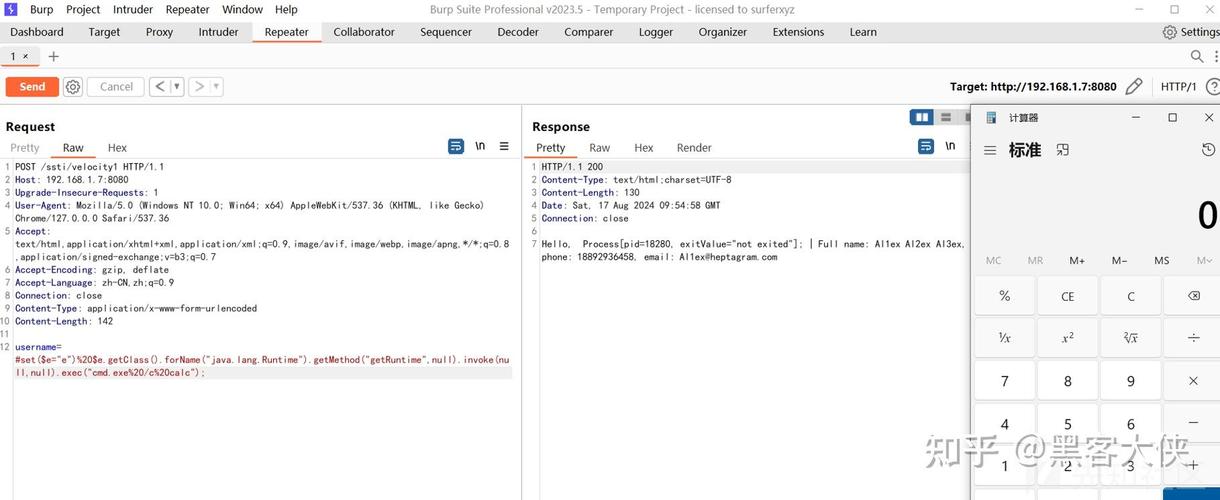Open request settings gear next to Send
This screenshot has width=1220, height=500.
(73, 87)
